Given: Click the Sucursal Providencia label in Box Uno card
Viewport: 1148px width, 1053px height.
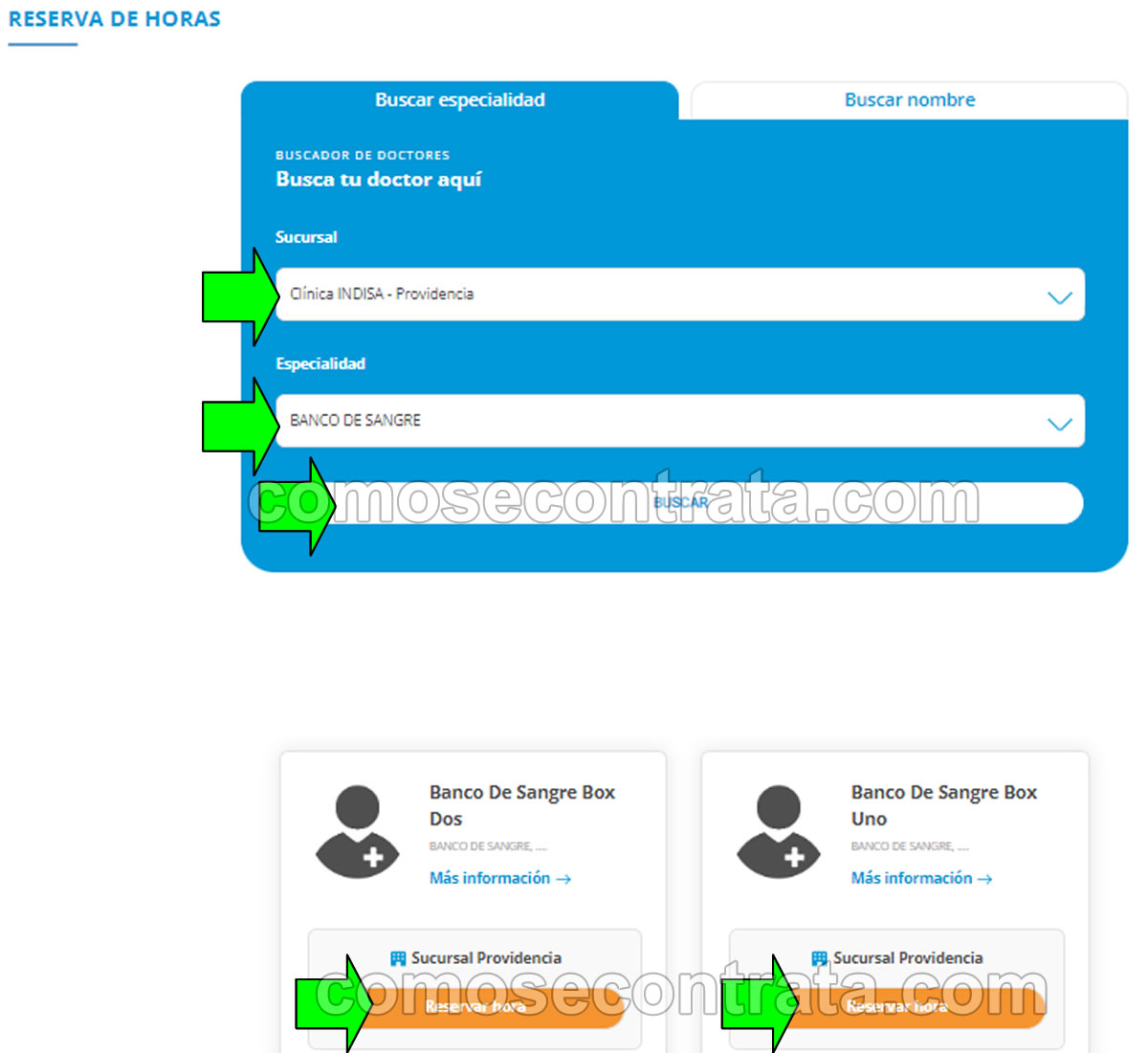Looking at the screenshot, I should point(907,958).
